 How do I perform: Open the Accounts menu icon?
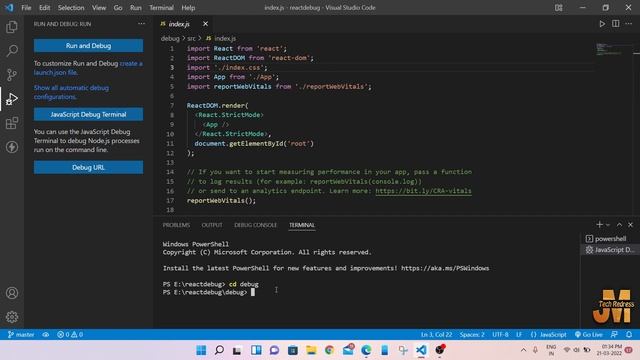pos(12,293)
